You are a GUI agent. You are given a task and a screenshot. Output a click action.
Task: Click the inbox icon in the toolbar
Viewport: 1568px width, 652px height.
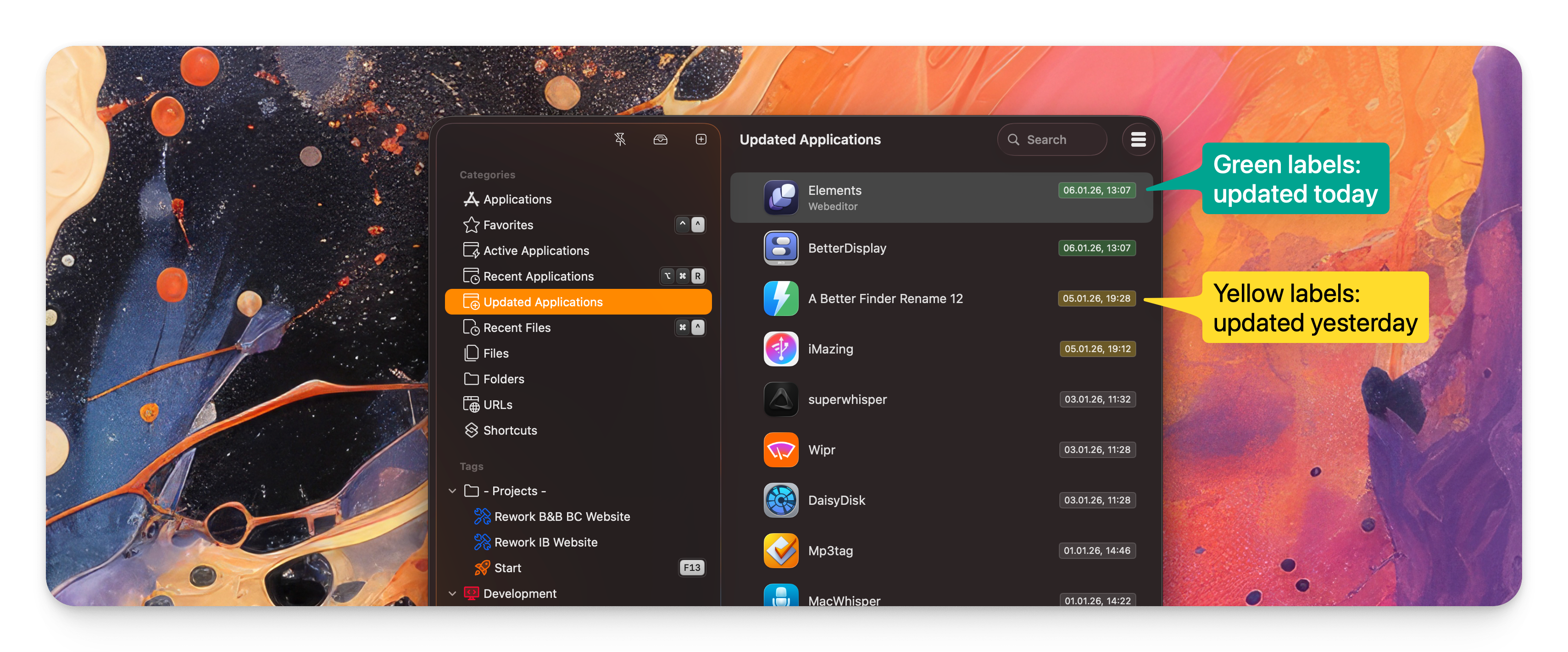tap(661, 139)
